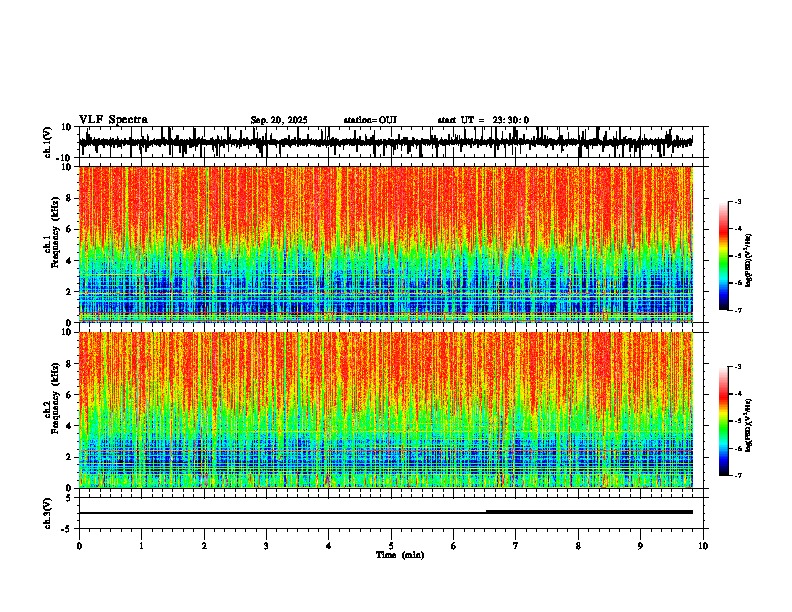
Task: Click the ch.1 frequency spectrogram plot
Action: click(x=386, y=244)
